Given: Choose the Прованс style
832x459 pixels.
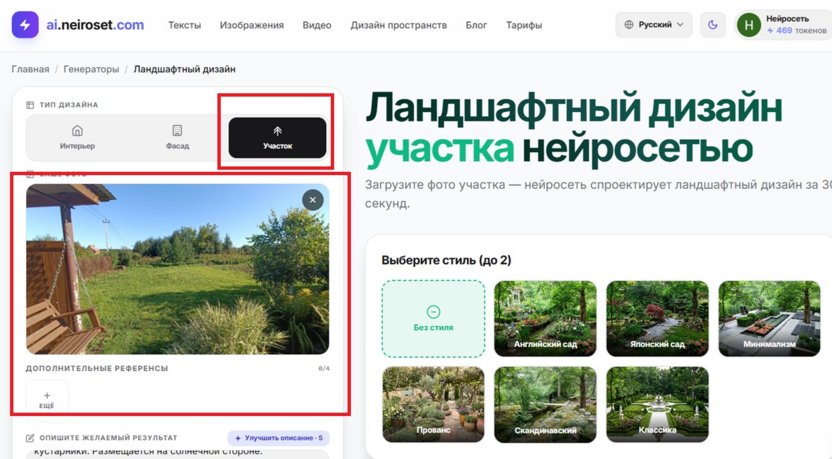Looking at the screenshot, I should (433, 404).
